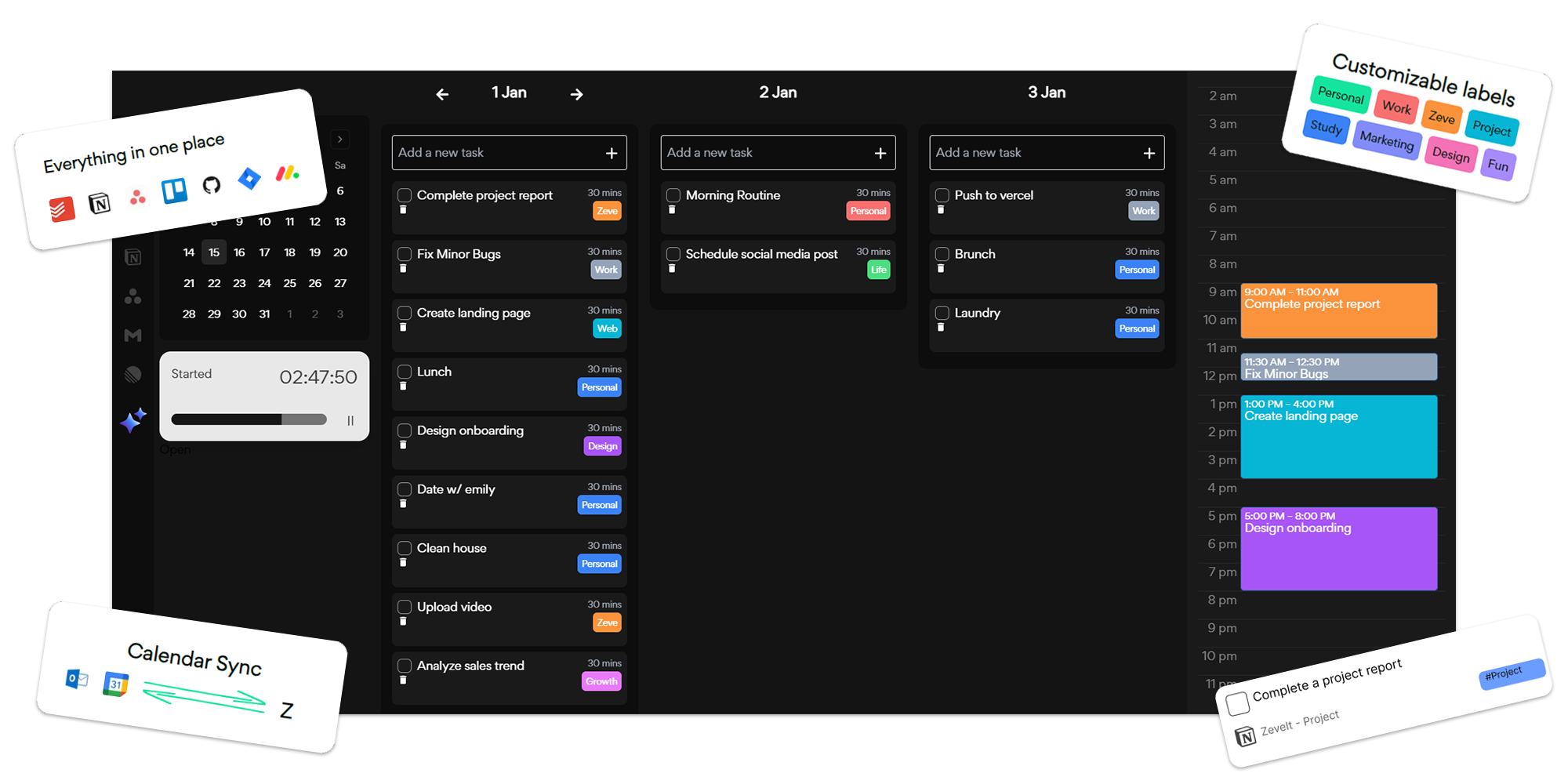This screenshot has height=784, width=1568.
Task: Select day 15 in the mini calendar
Action: click(x=214, y=252)
